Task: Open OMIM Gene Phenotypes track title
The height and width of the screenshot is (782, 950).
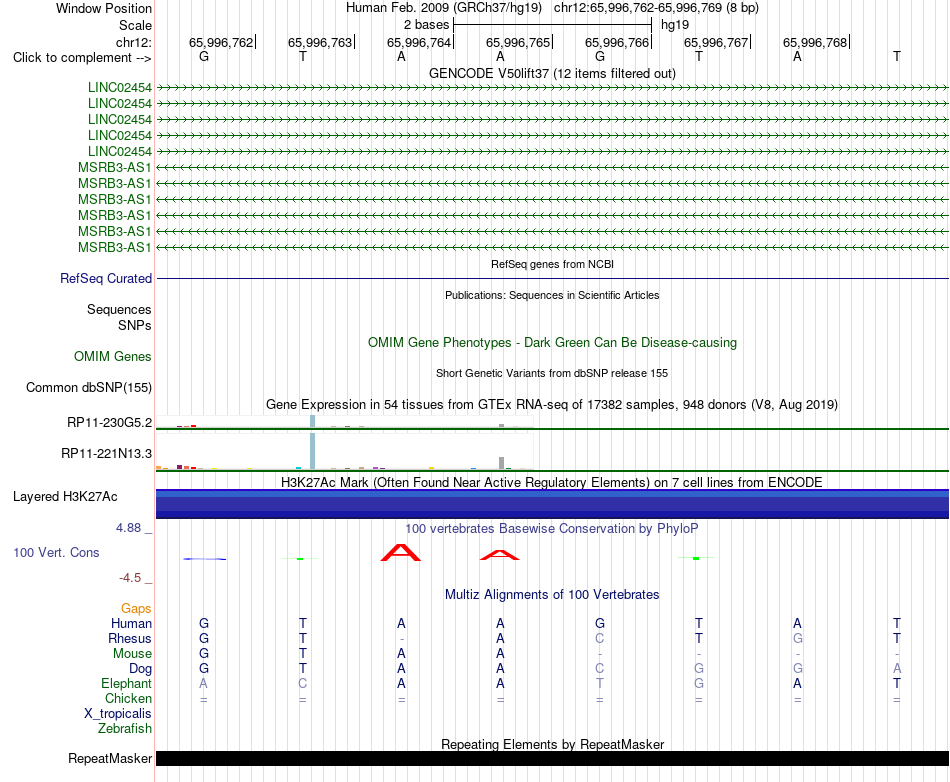Action: click(552, 342)
